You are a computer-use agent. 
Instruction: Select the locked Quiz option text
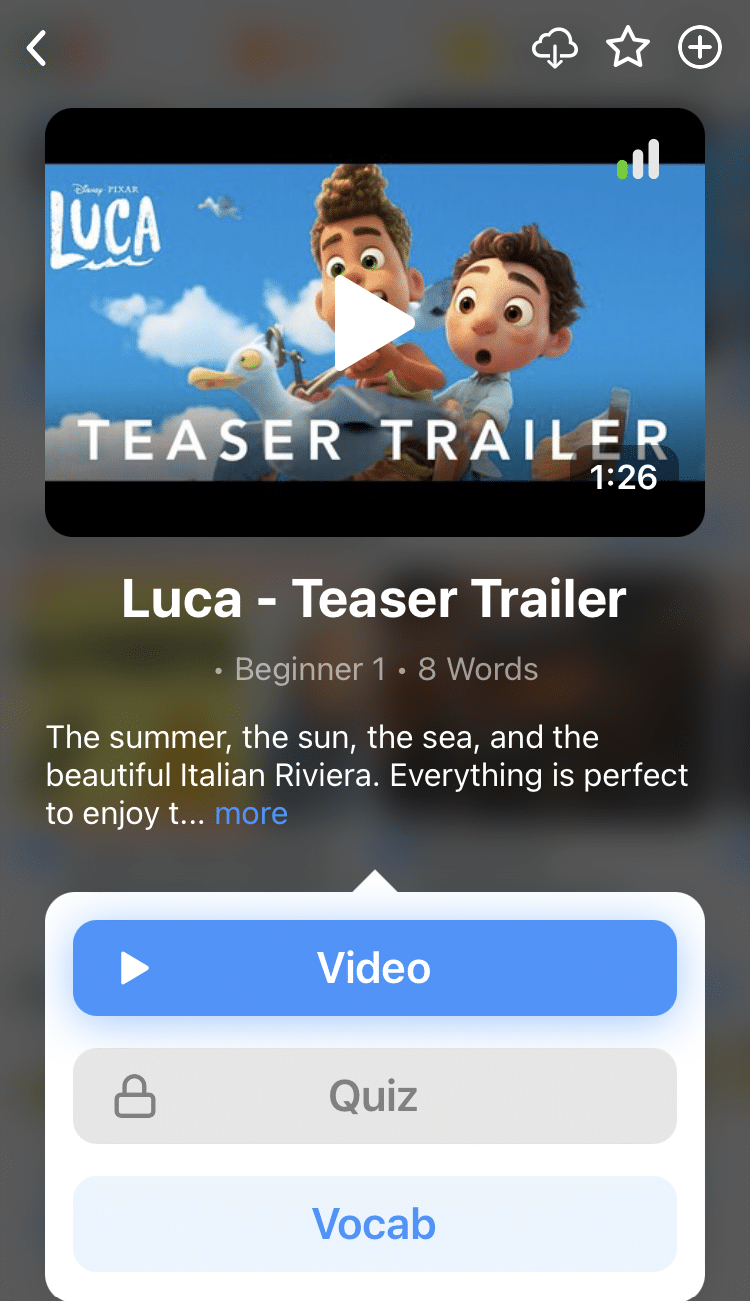tap(374, 1097)
